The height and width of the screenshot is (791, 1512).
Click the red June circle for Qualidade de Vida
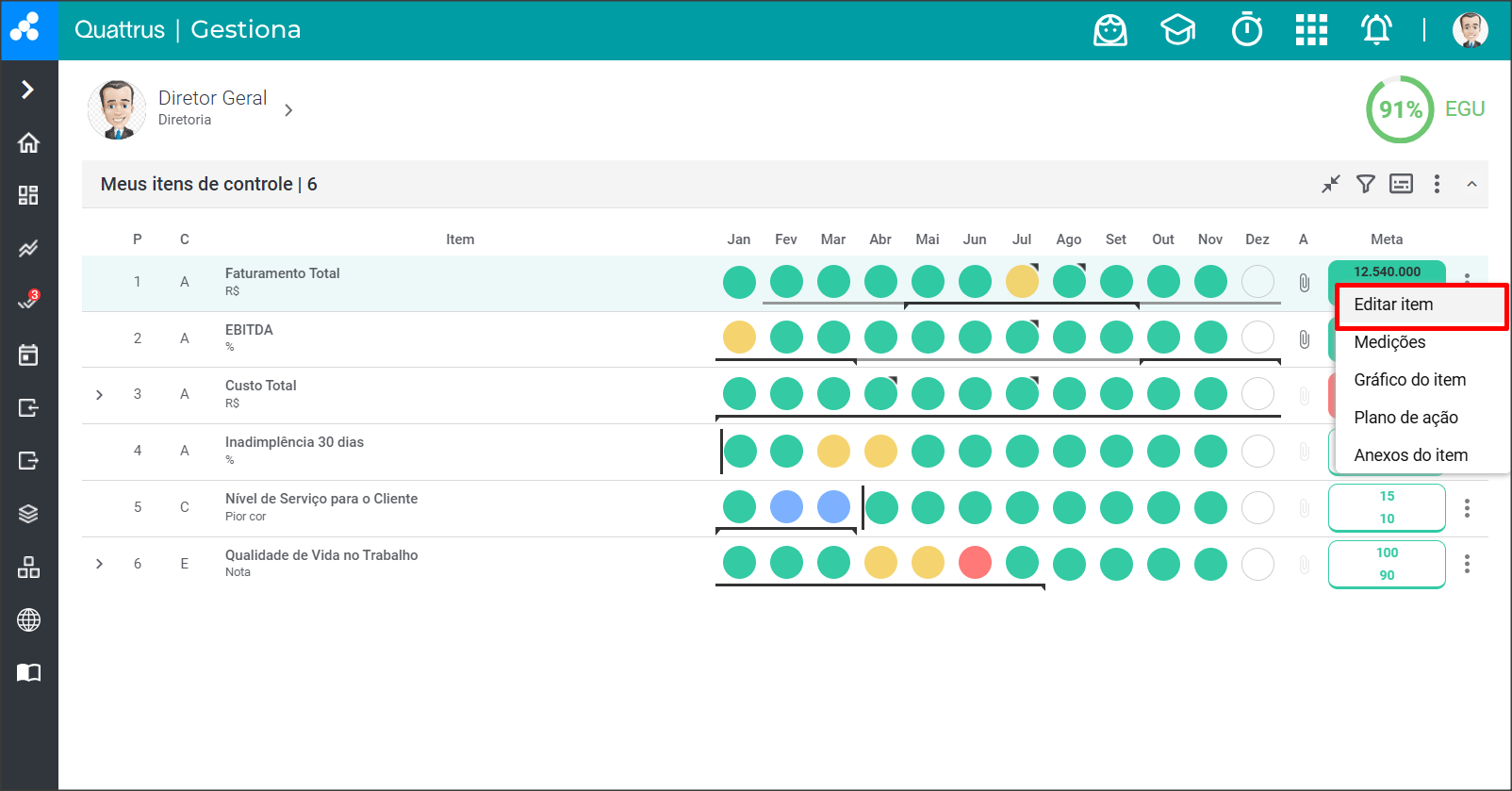975,563
